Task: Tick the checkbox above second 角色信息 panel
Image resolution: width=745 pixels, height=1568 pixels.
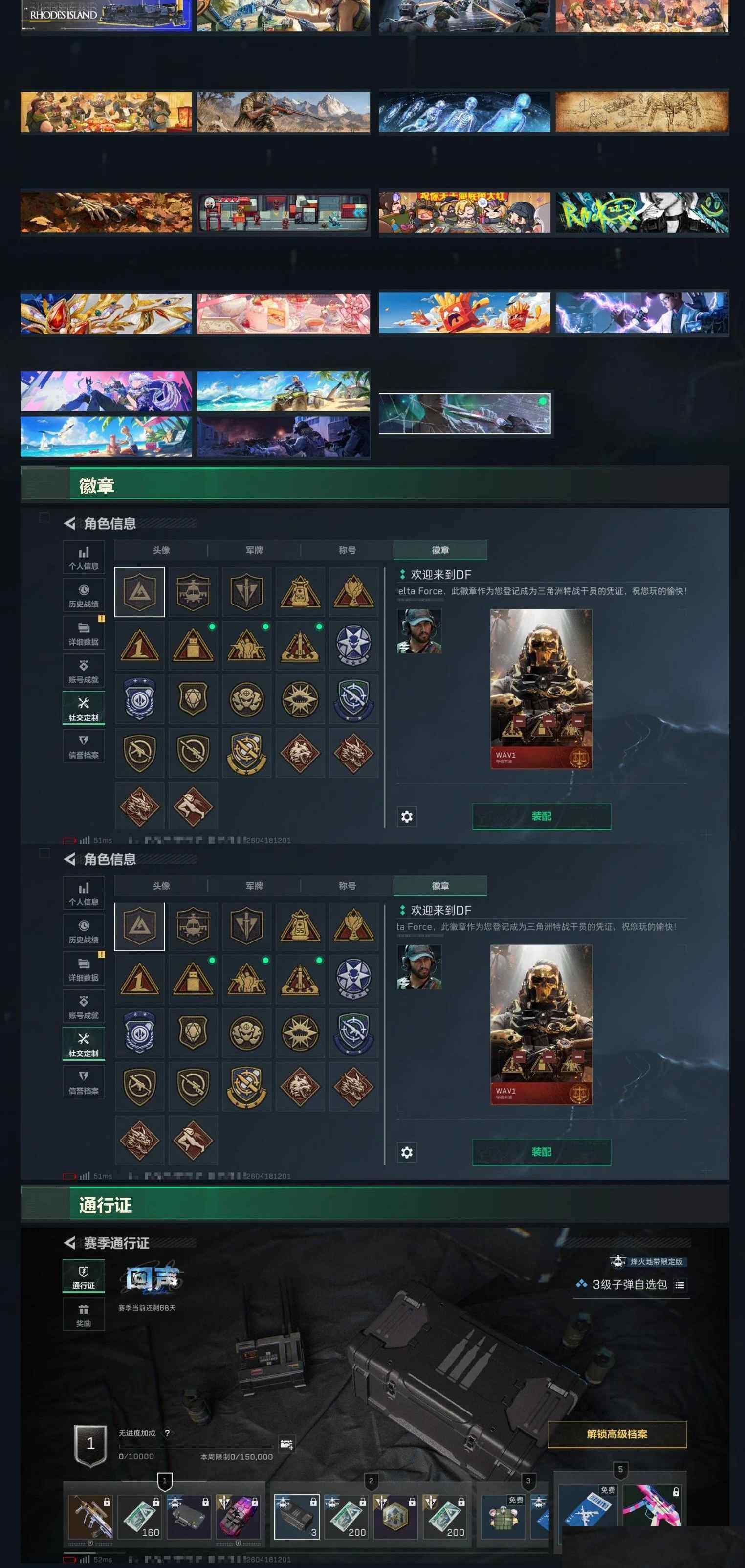Action: pyautogui.click(x=44, y=853)
